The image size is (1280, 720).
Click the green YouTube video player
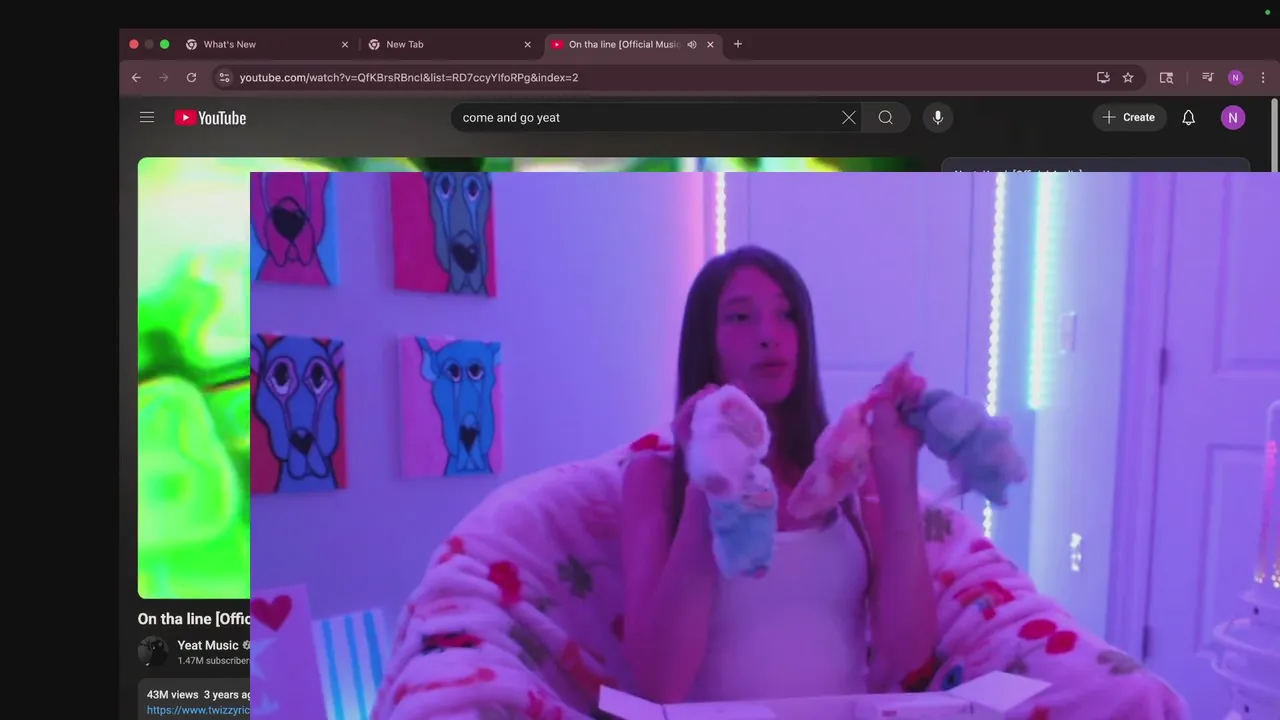pos(193,378)
